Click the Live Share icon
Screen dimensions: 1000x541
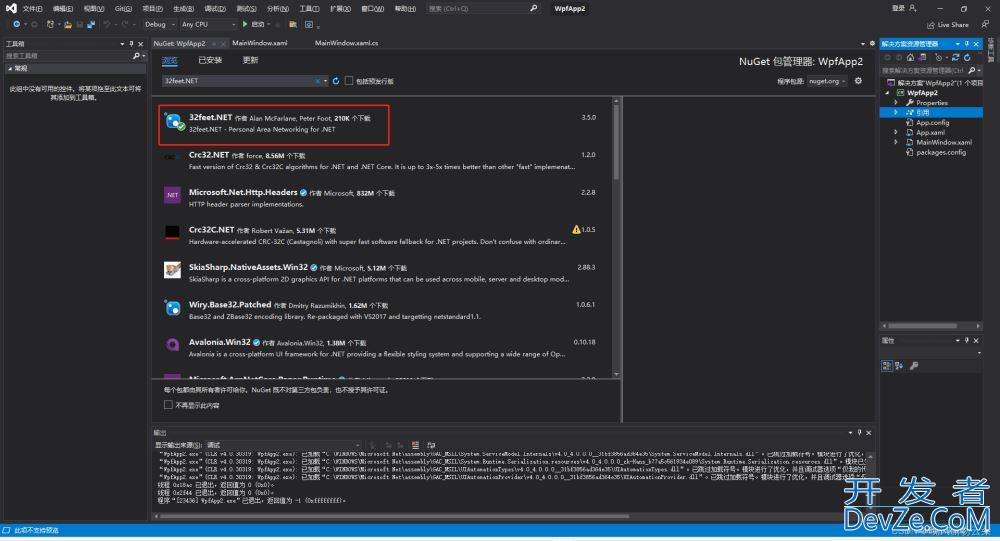[930, 25]
